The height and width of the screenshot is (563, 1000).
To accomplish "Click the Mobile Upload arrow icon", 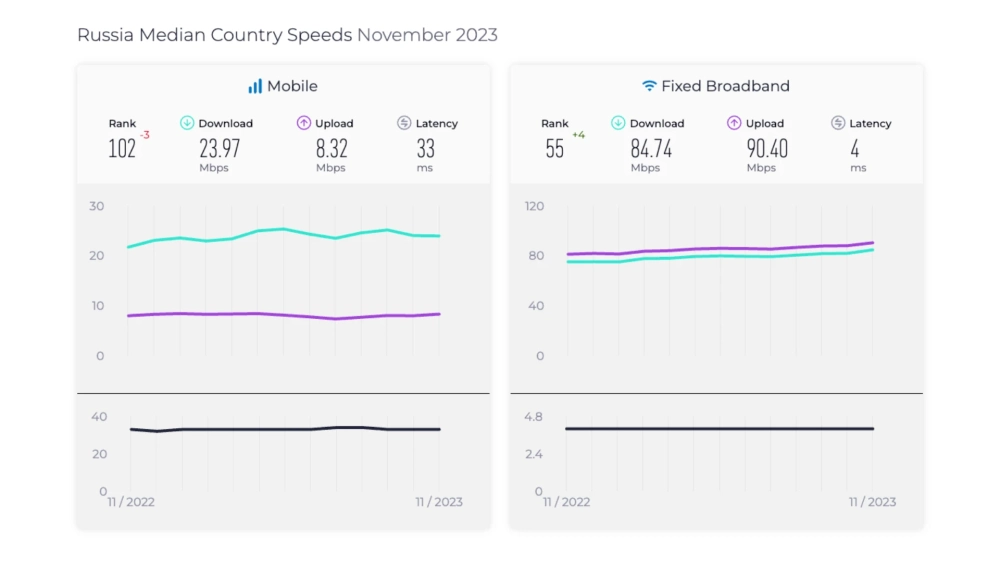I will 304,123.
